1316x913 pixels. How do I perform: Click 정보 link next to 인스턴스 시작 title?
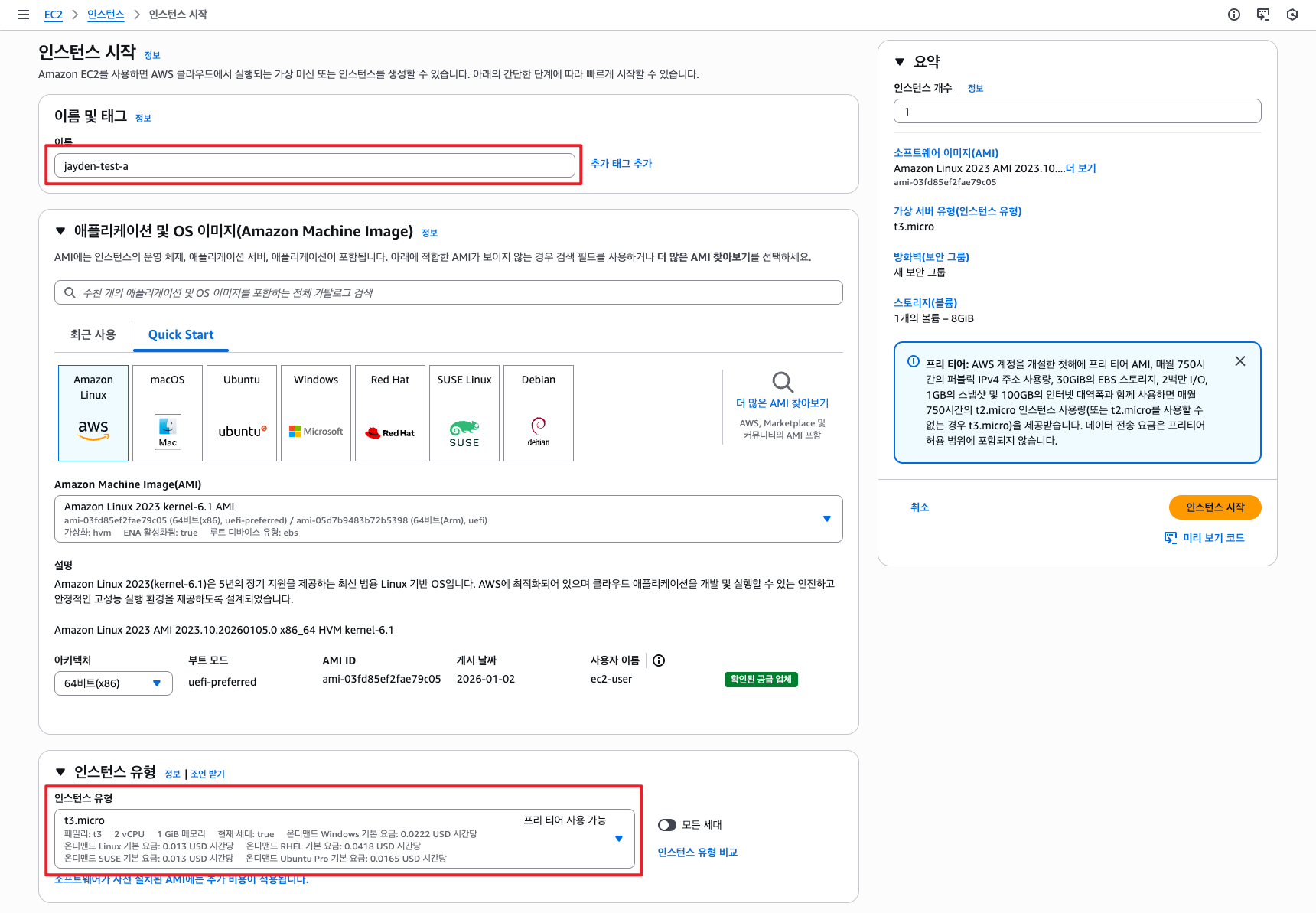pyautogui.click(x=152, y=56)
